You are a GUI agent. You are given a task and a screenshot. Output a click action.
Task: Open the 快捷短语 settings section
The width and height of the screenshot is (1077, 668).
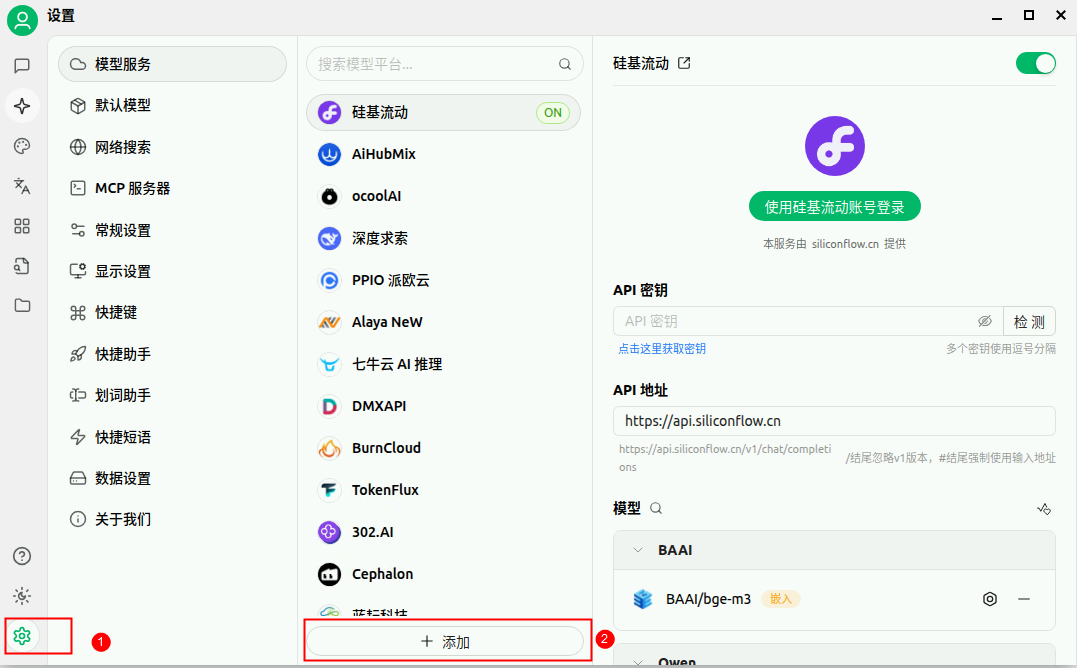[x=172, y=437]
